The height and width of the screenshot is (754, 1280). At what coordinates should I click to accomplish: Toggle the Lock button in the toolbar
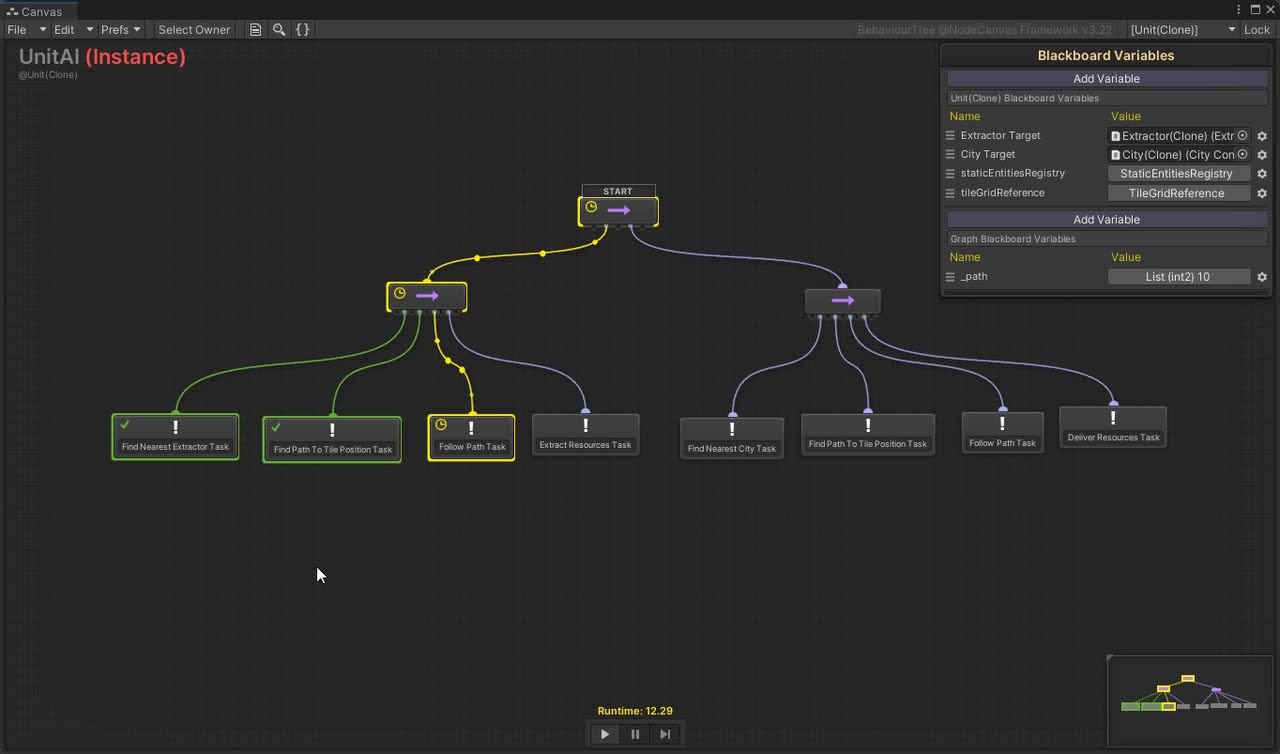coord(1257,29)
